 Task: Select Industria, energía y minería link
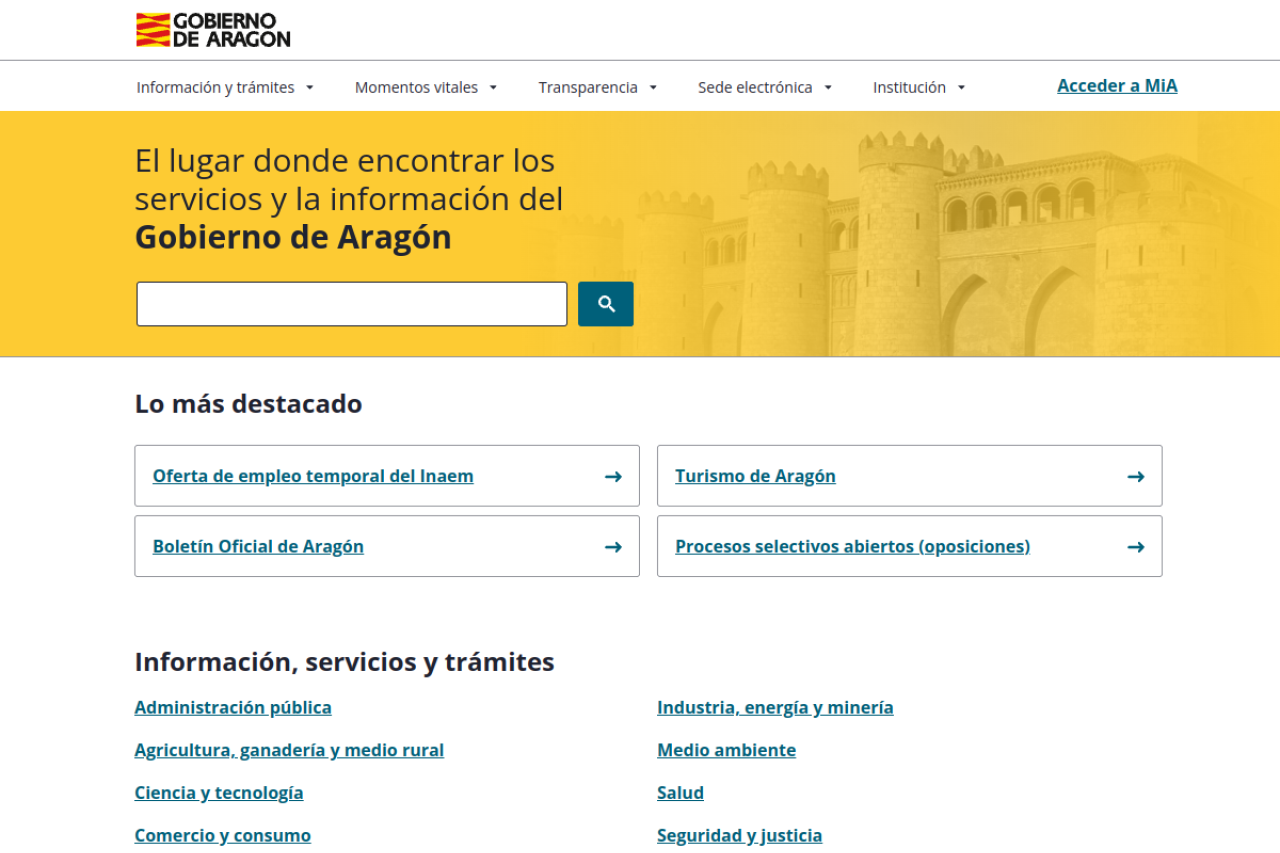[775, 707]
